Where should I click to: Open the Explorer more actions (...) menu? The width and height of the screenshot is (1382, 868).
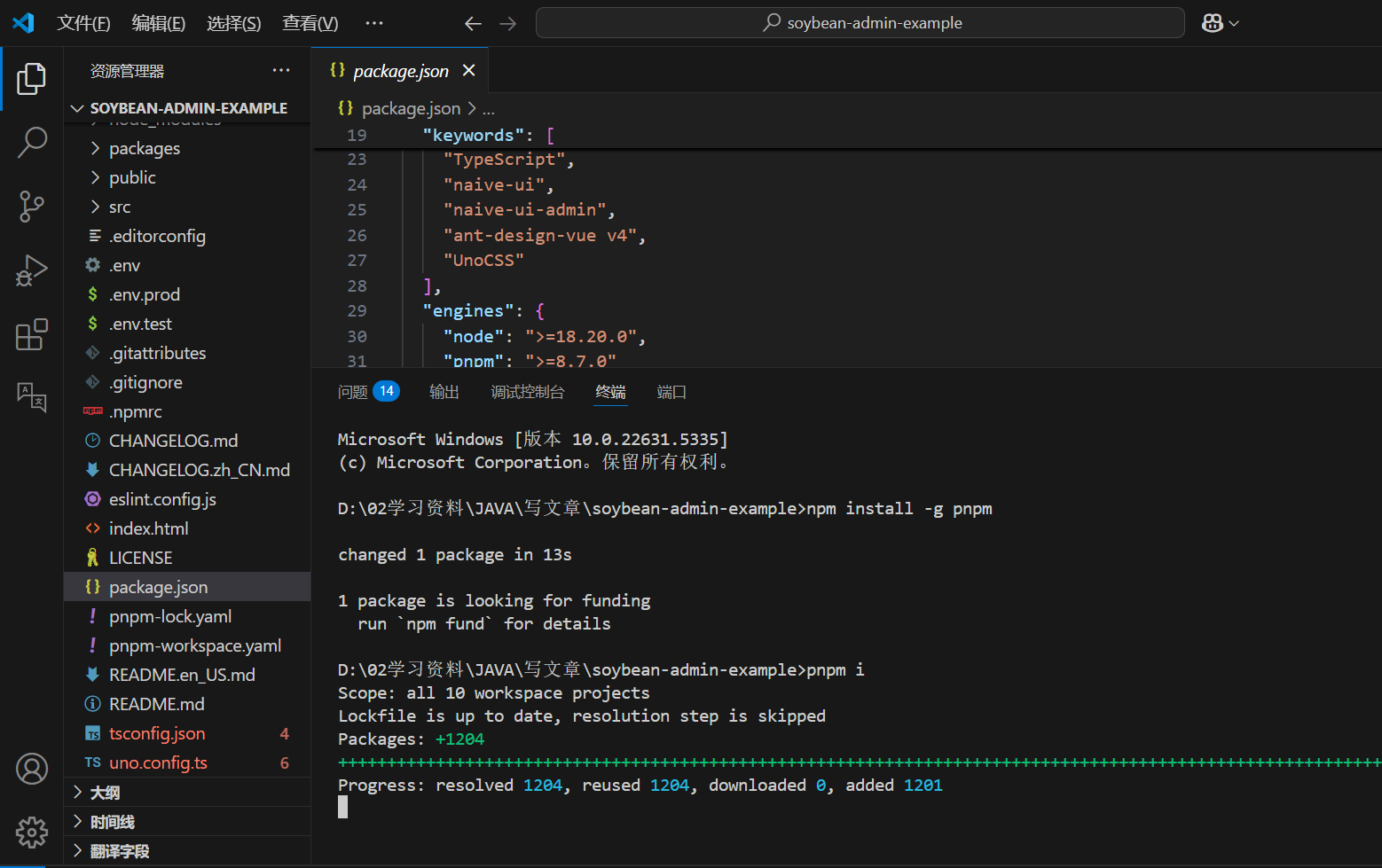tap(281, 70)
